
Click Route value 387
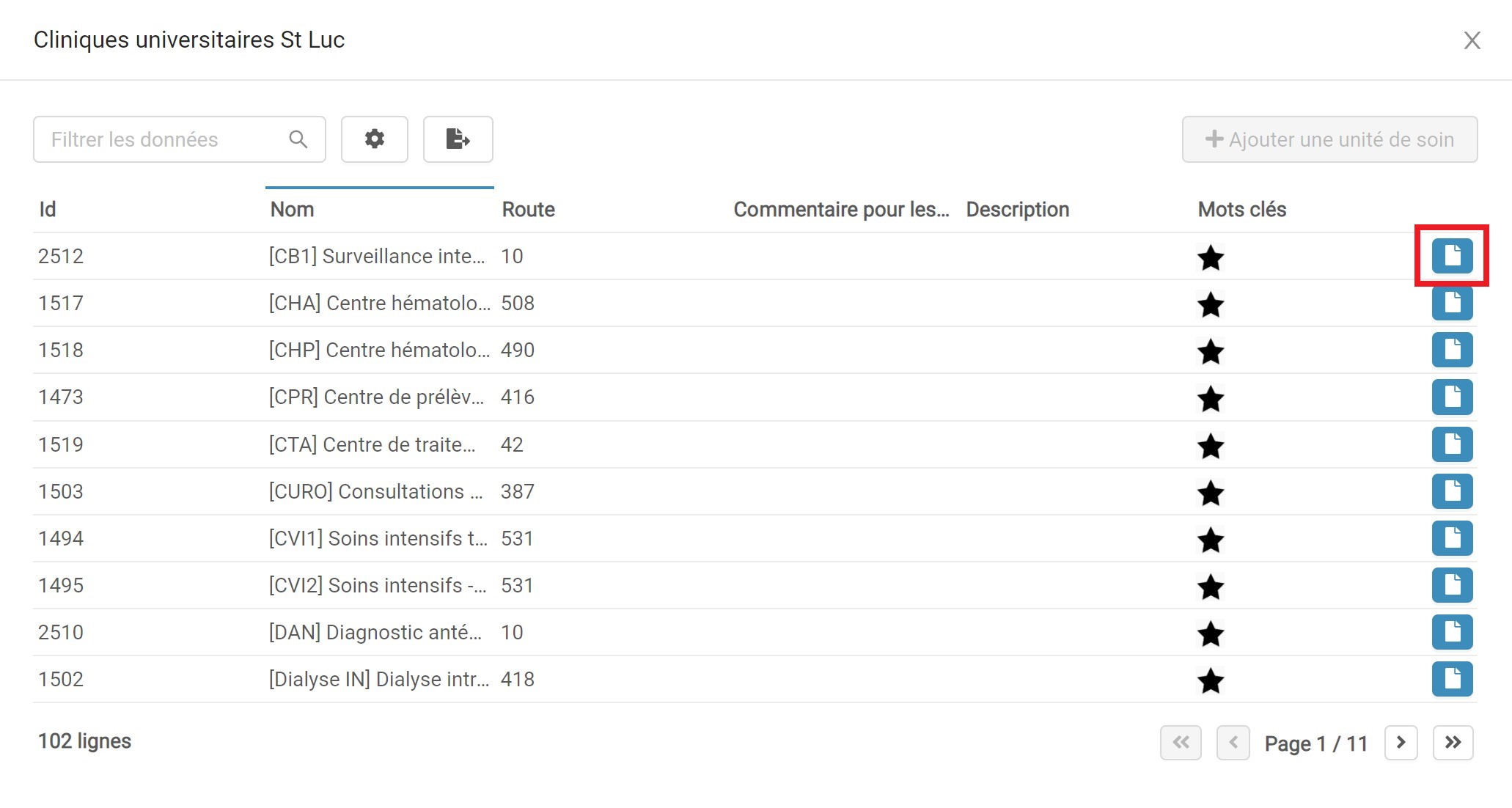pyautogui.click(x=518, y=492)
